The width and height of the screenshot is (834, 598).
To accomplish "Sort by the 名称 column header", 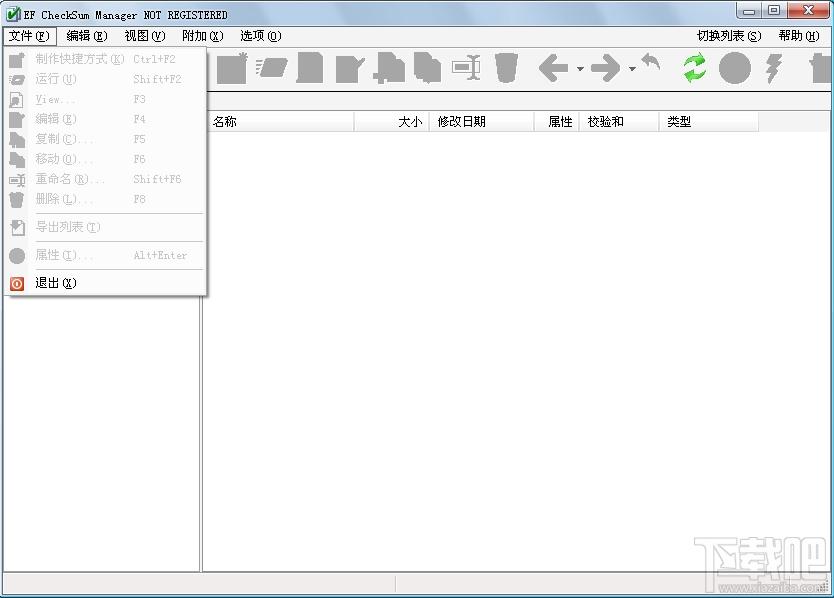I will pyautogui.click(x=280, y=122).
